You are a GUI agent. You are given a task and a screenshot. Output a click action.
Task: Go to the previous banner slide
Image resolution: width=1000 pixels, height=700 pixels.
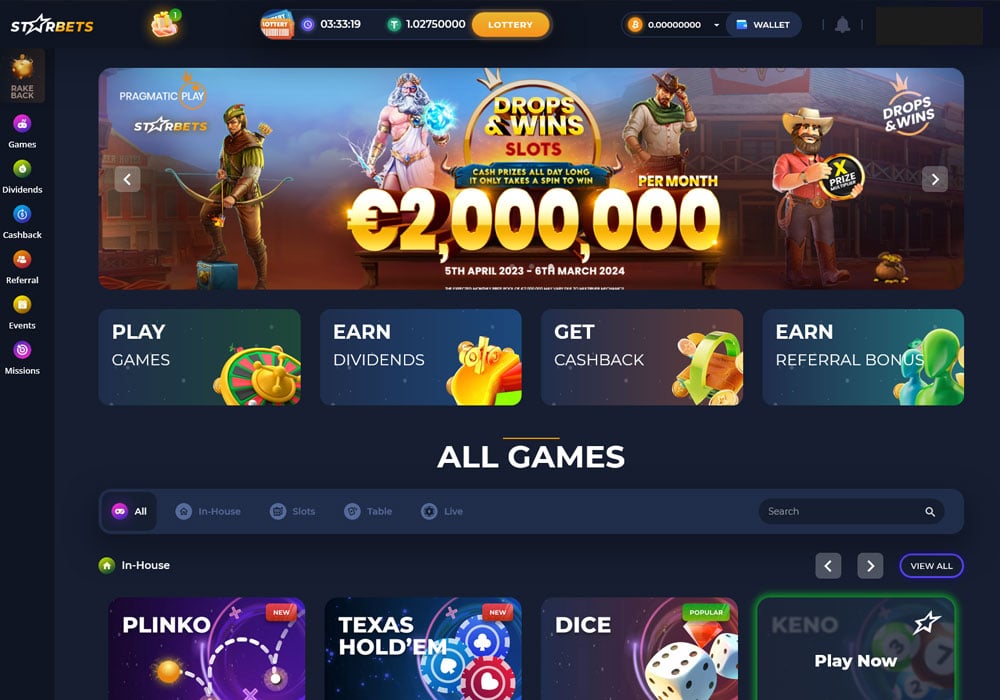pos(127,179)
